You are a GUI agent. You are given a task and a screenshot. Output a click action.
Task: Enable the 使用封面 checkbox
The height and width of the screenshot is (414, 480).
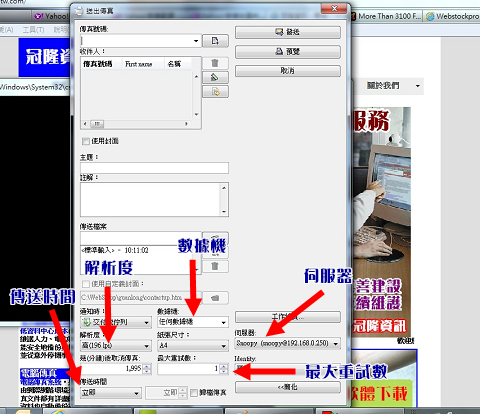coord(86,141)
